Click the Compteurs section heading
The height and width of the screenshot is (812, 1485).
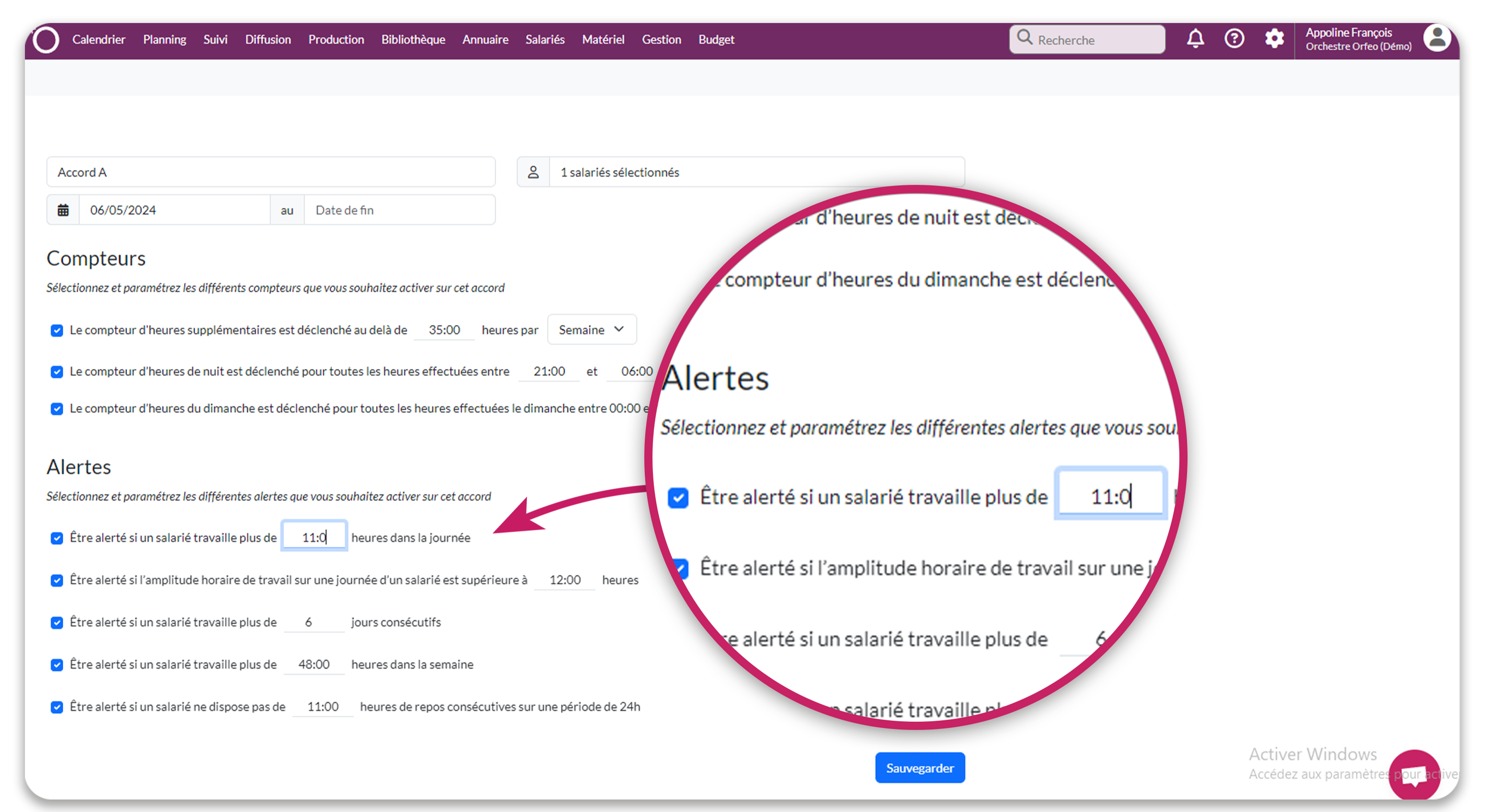click(x=96, y=258)
